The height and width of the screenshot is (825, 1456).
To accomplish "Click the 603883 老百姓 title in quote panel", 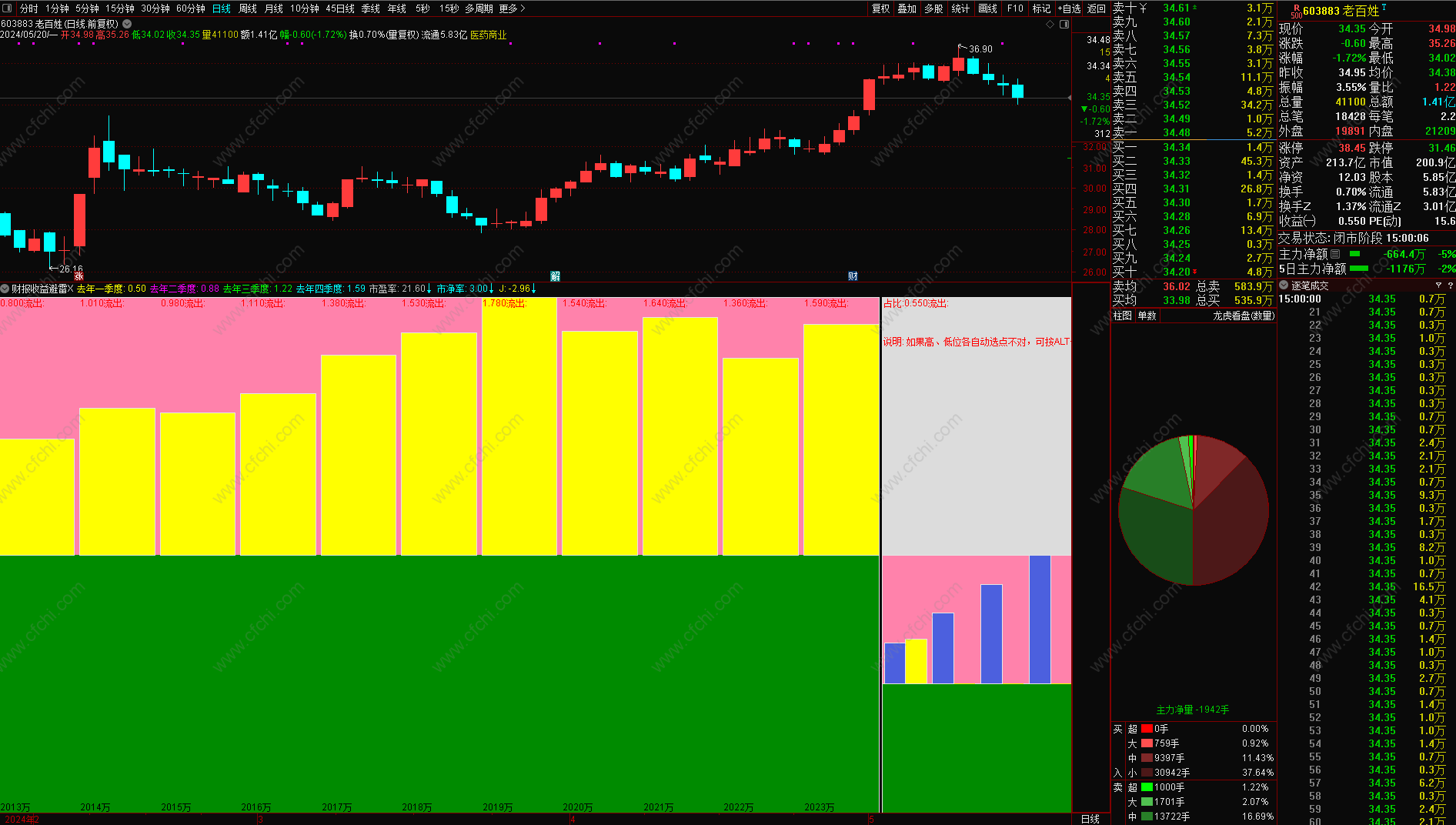I will 1341,11.
